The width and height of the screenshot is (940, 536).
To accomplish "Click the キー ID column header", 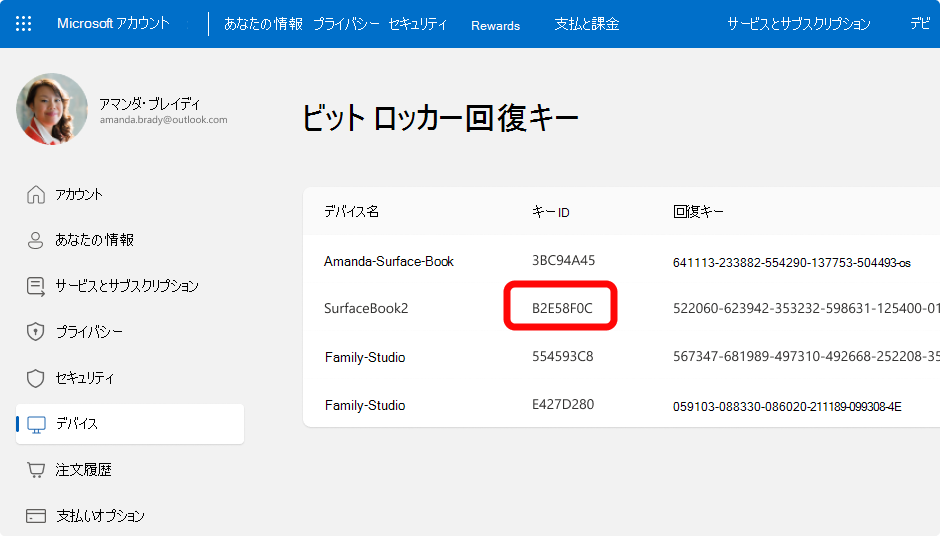I will point(550,212).
